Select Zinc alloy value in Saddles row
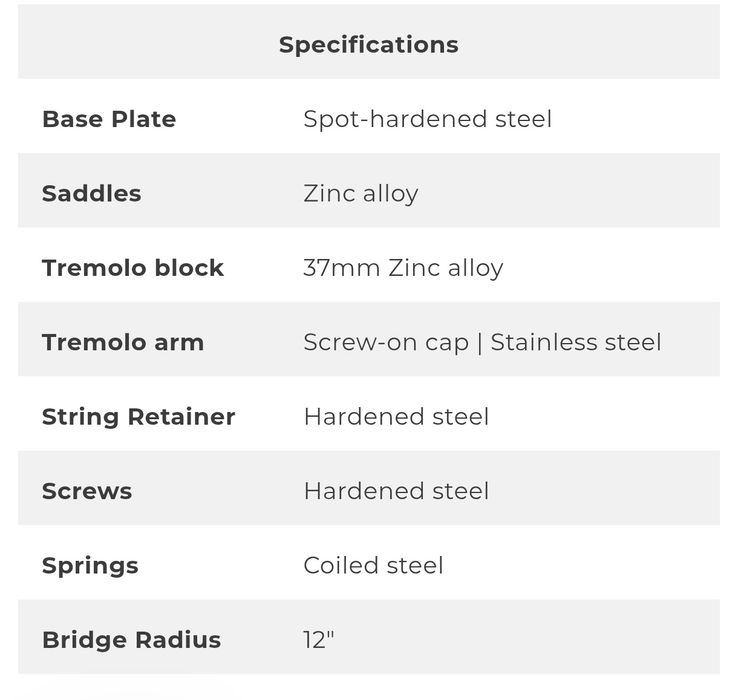The image size is (738, 700). click(360, 193)
